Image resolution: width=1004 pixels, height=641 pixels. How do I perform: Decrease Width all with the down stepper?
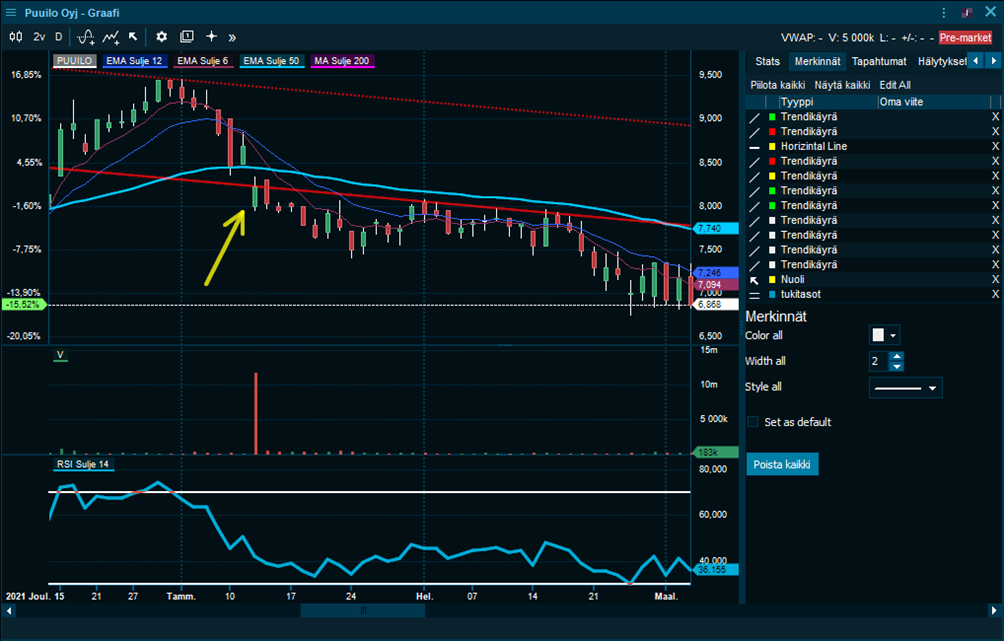point(896,367)
